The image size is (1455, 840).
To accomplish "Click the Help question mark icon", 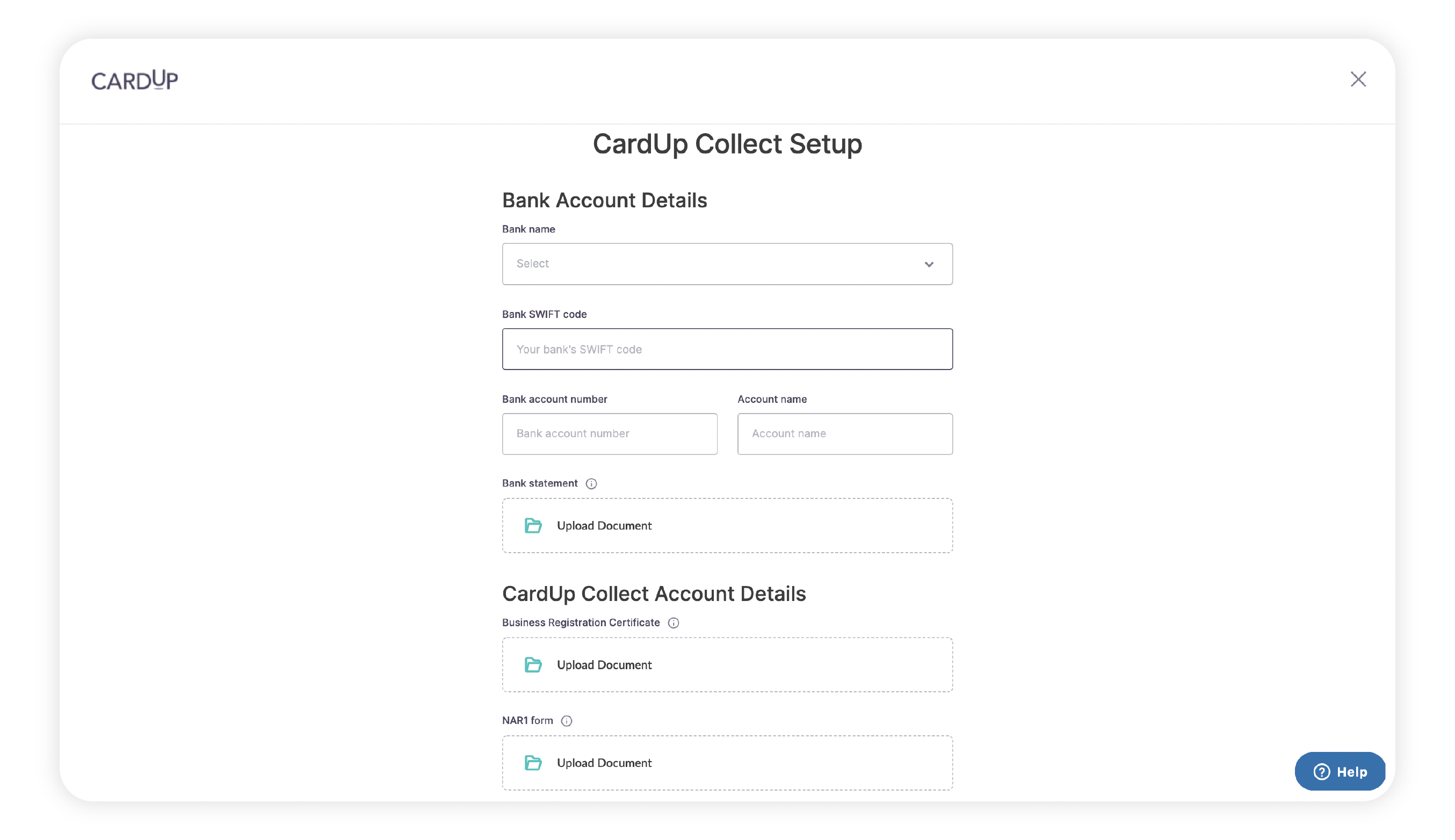I will [1321, 771].
